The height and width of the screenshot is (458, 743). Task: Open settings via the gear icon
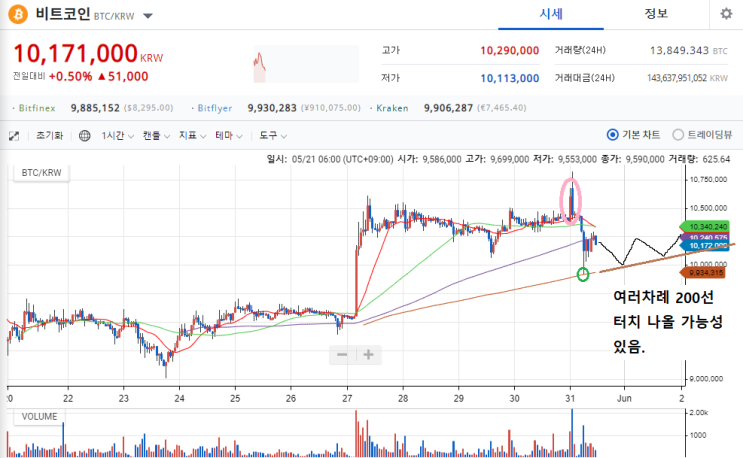coord(726,14)
